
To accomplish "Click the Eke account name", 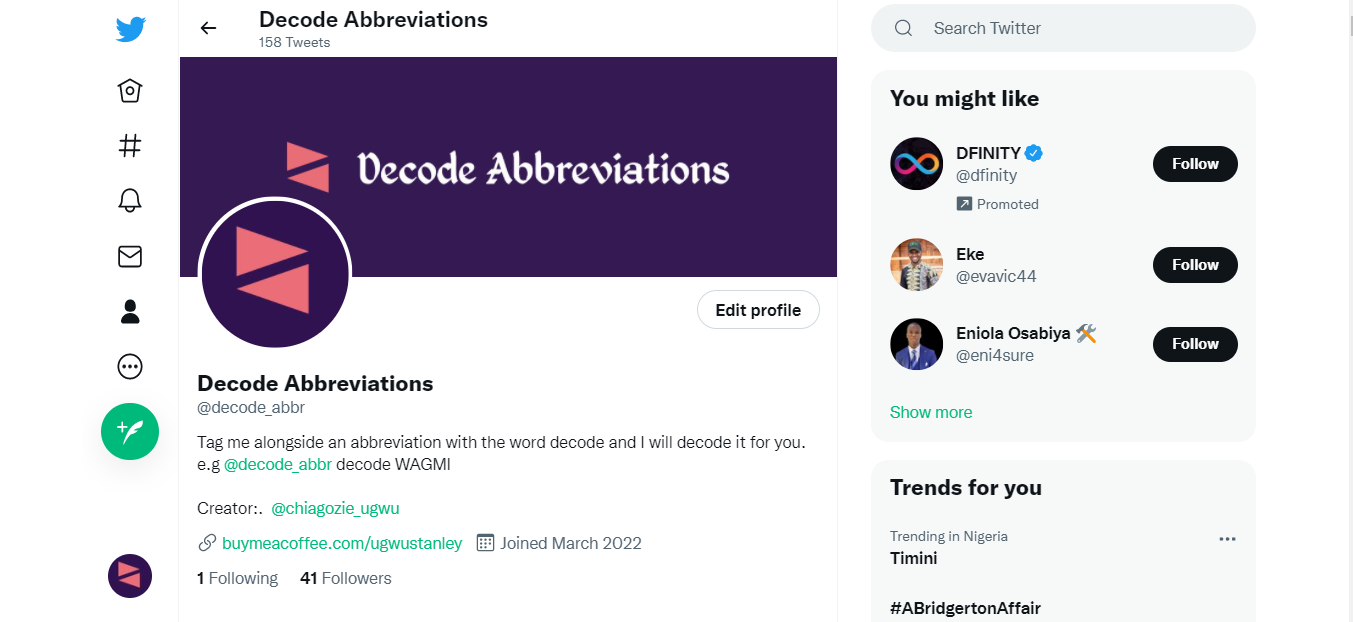I will [970, 254].
